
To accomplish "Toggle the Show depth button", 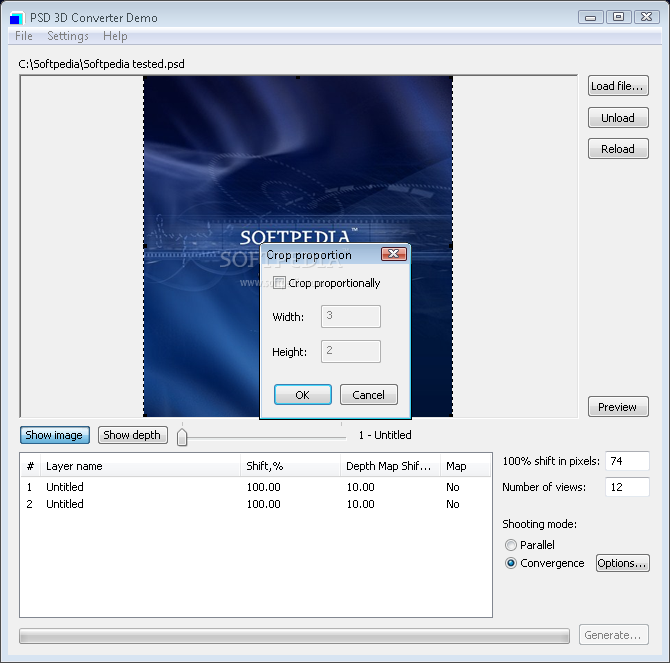I will 132,435.
